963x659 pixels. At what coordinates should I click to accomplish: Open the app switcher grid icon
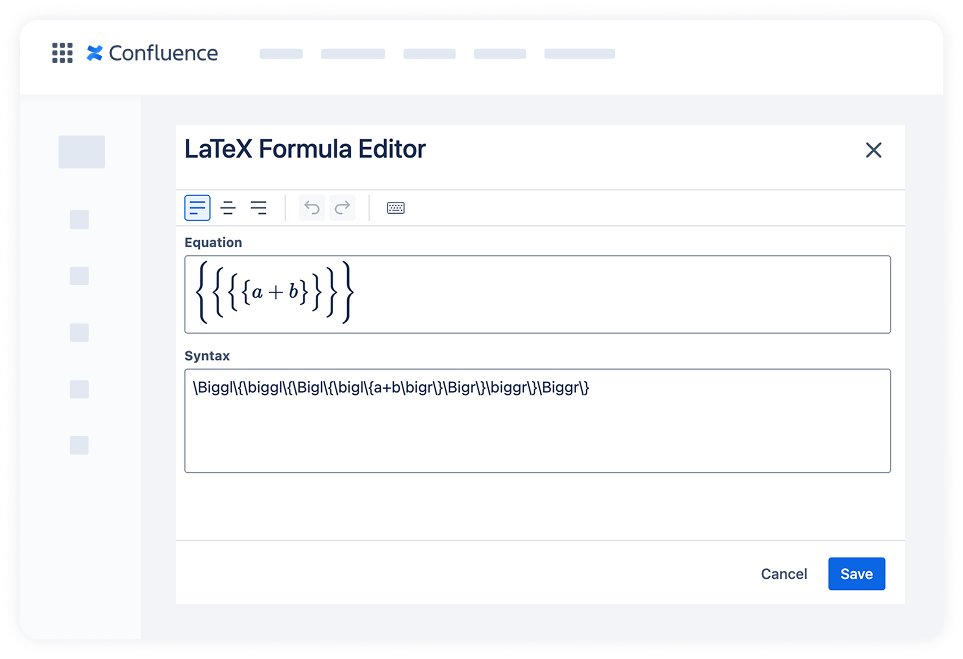tap(62, 53)
